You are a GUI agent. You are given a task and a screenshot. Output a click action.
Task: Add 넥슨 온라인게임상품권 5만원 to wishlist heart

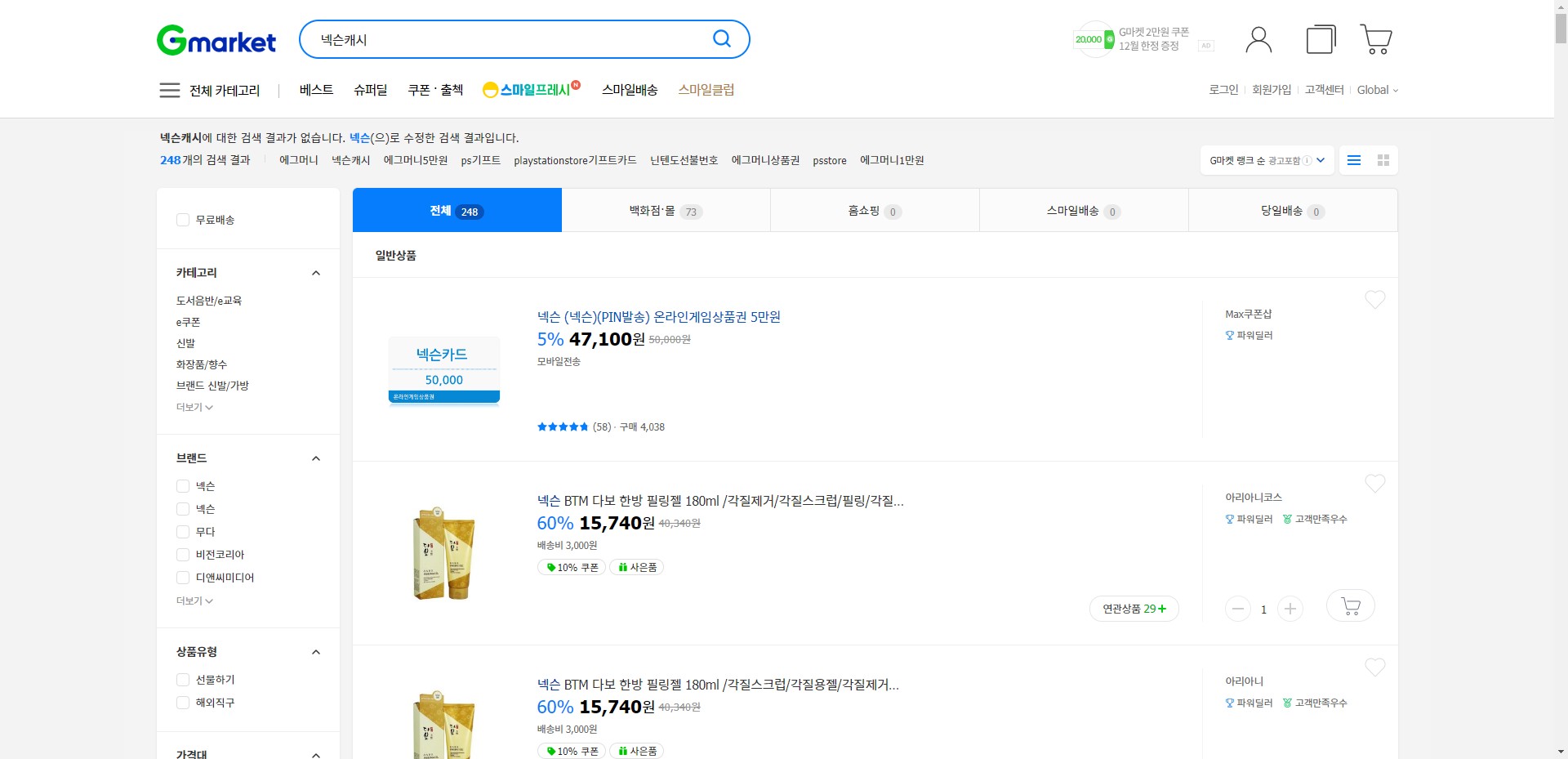click(1375, 300)
